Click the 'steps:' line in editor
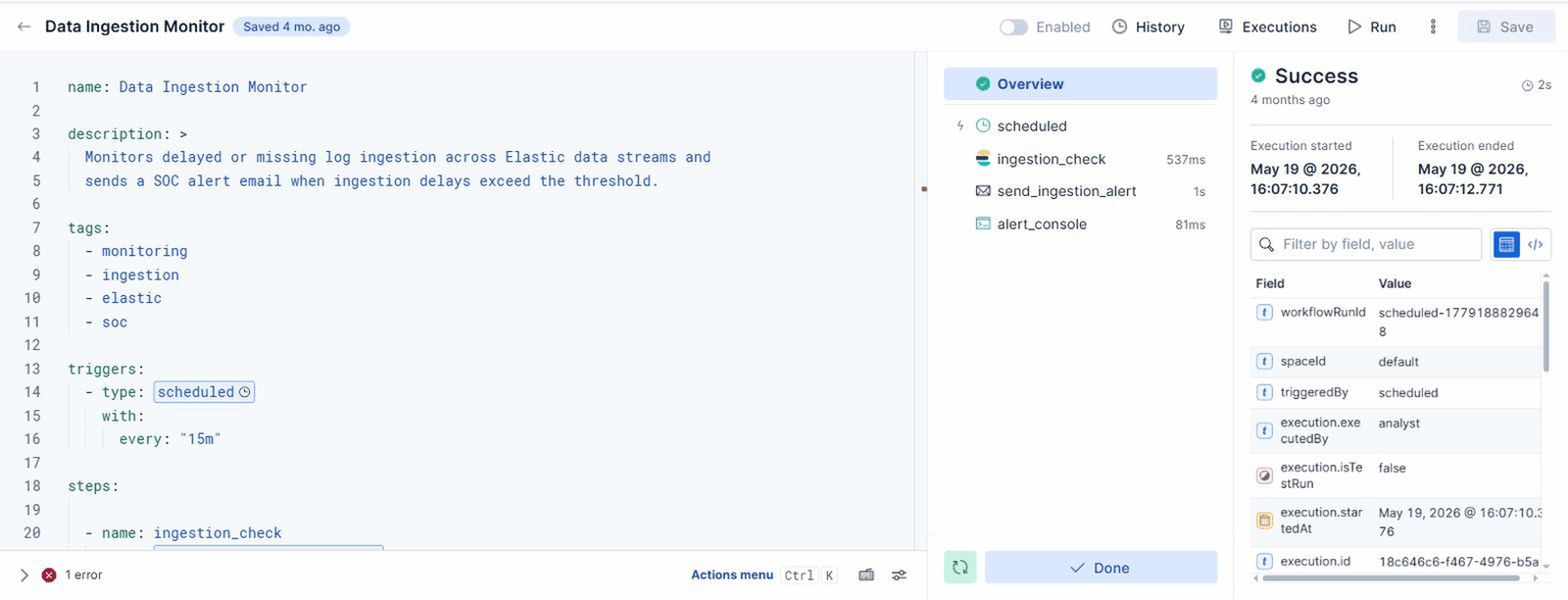 tap(93, 486)
